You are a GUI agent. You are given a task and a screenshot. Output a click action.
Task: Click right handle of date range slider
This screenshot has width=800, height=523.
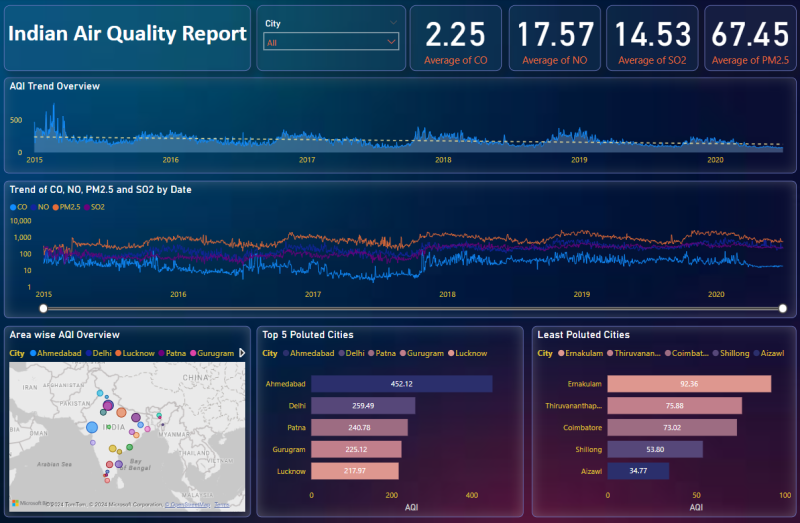coord(782,308)
